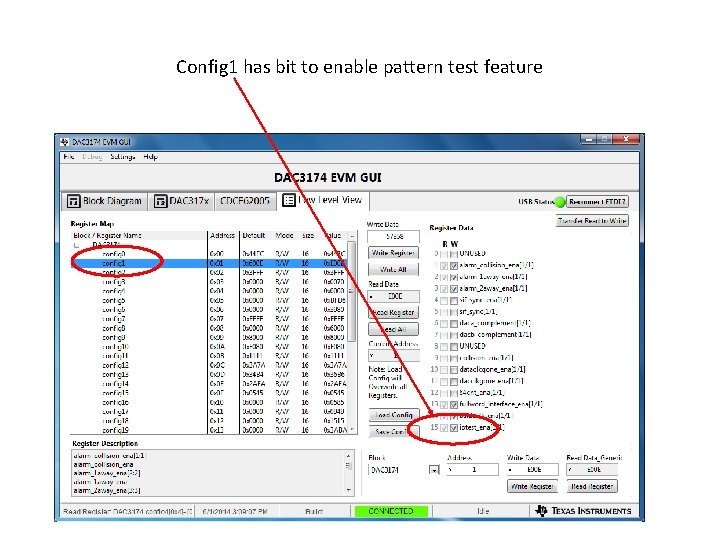Click Register Description scrollbar down arrow
720x540 pixels.
coord(348,490)
